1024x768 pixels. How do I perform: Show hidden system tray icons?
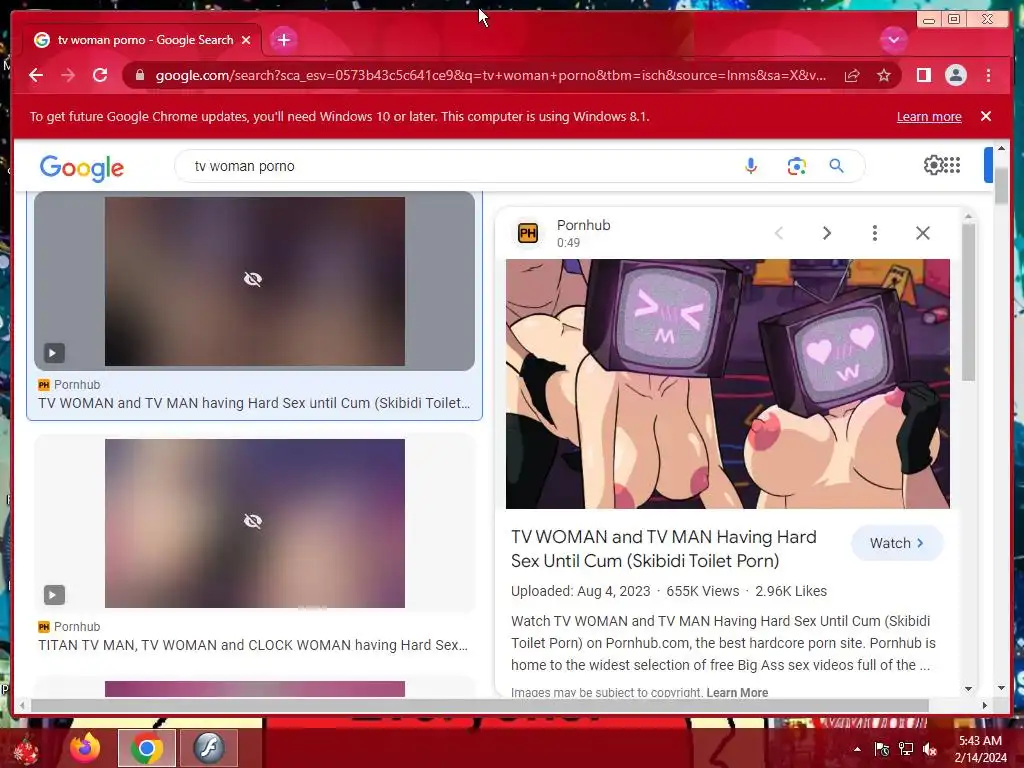point(857,749)
